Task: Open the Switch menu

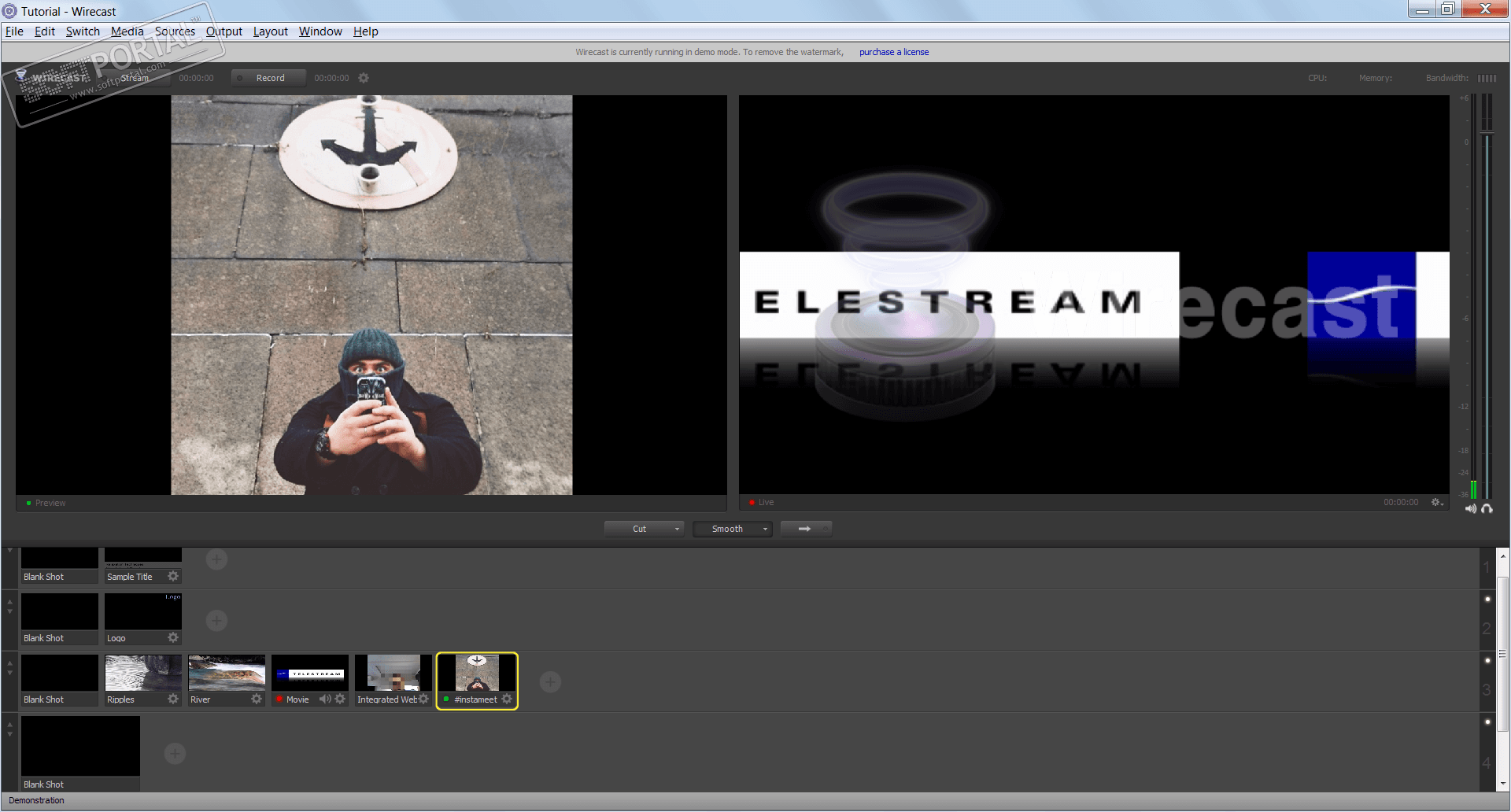Action: click(83, 31)
